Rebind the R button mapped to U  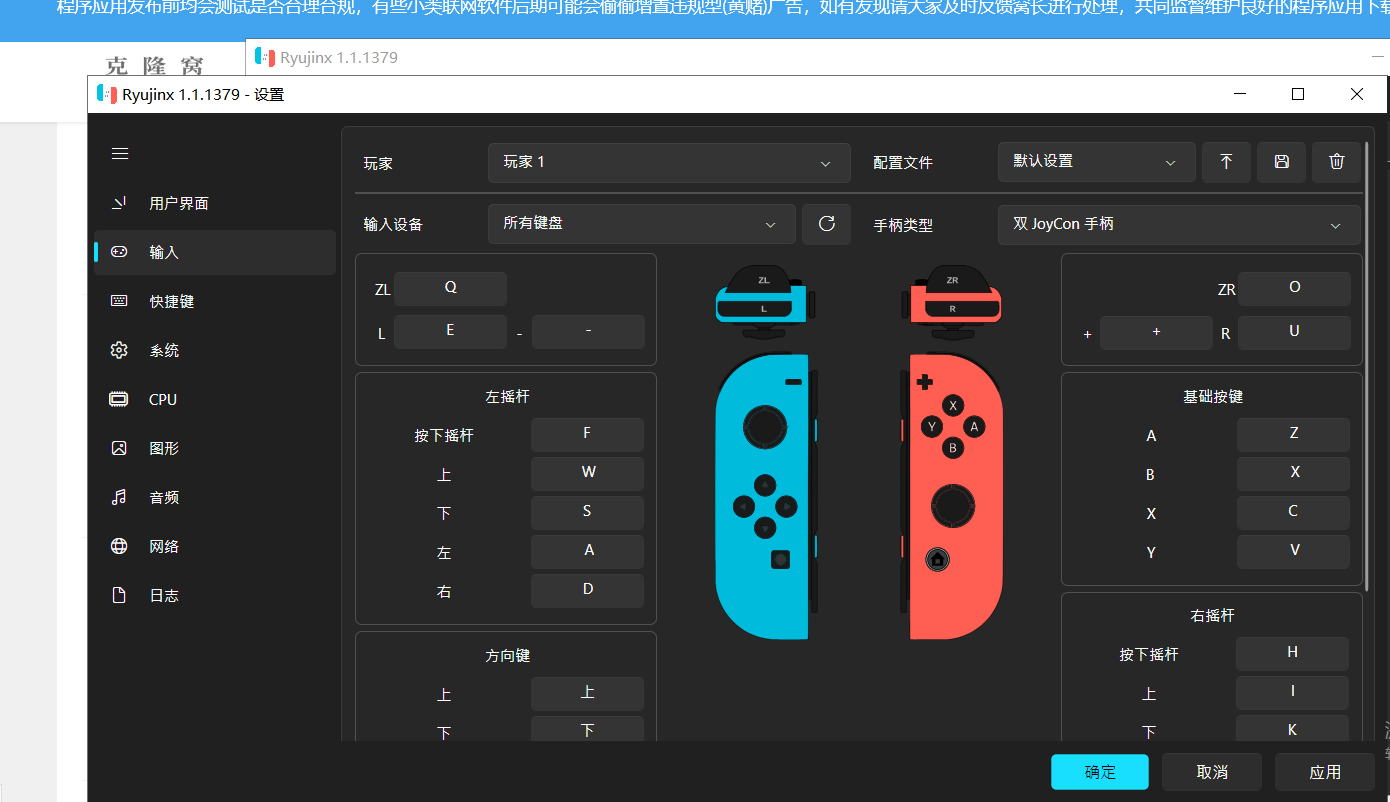[1294, 332]
